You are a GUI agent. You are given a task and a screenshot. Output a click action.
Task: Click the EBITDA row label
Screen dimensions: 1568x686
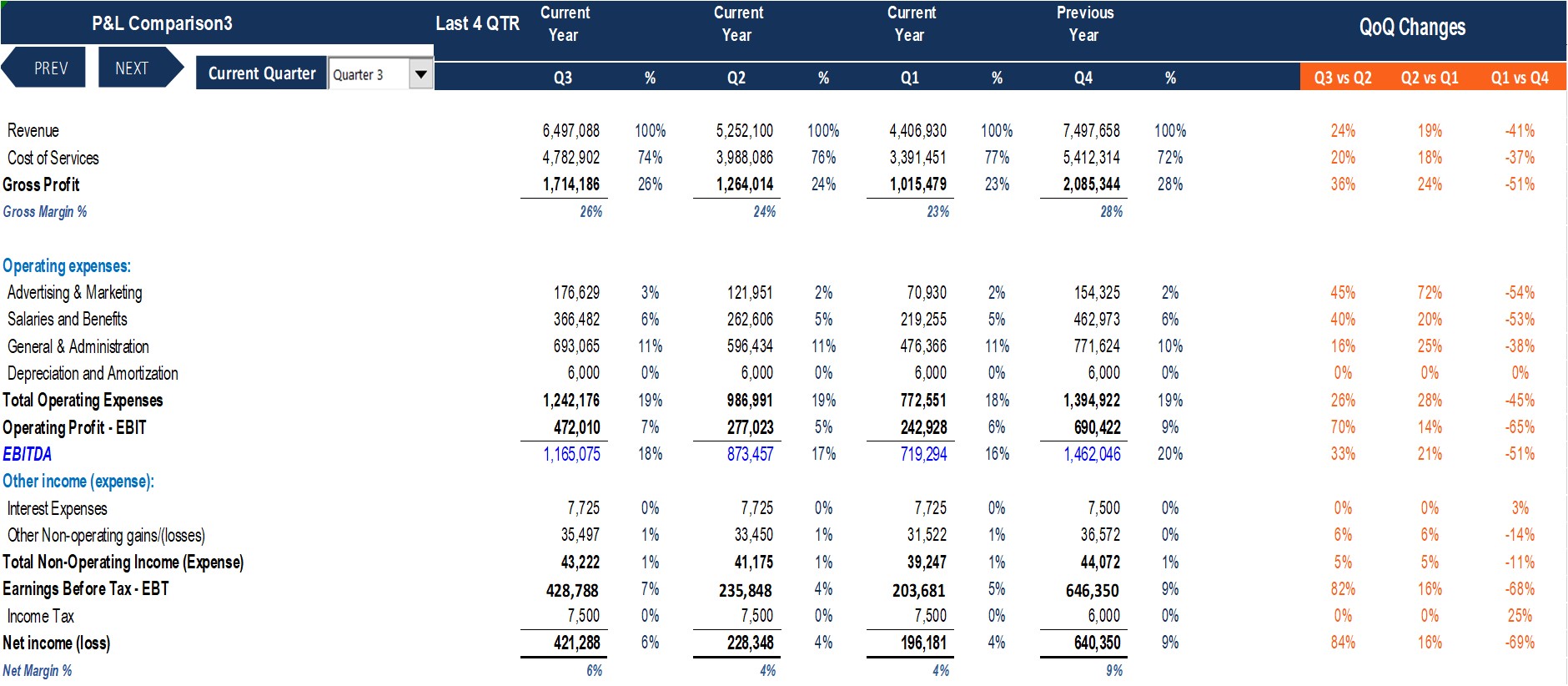27,454
